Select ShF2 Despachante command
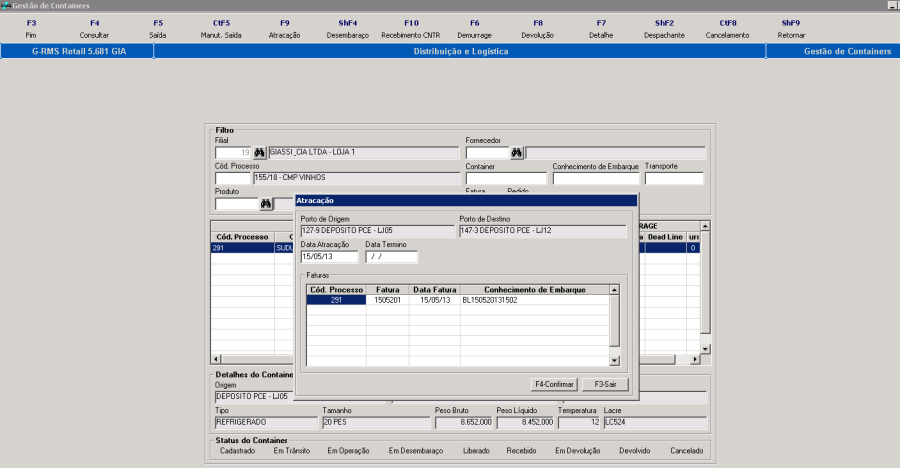The height and width of the screenshot is (468, 900). point(664,29)
